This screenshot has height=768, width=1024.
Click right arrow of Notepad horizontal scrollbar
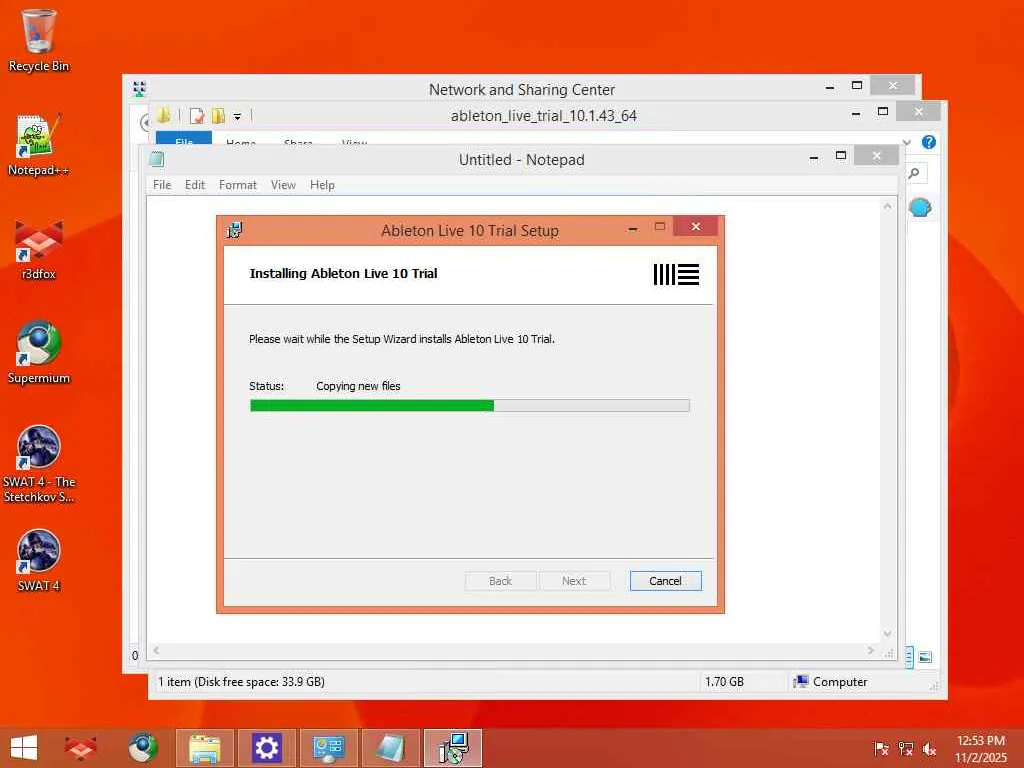pos(871,650)
